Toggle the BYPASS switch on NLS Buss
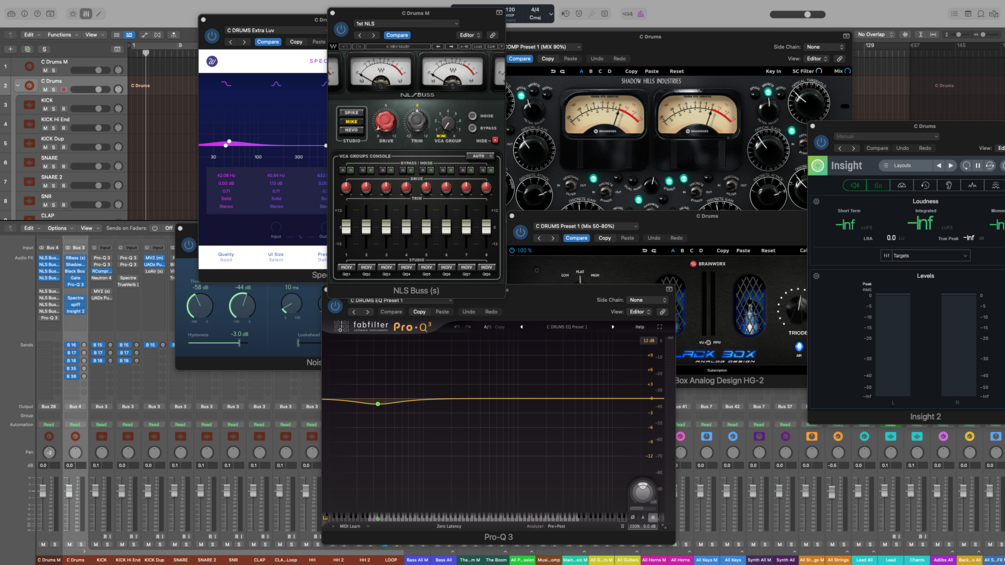The width and height of the screenshot is (1005, 565). click(472, 128)
